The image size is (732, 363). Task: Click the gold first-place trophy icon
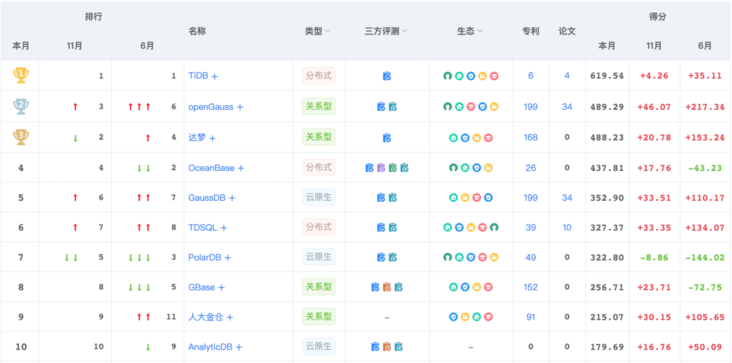click(x=21, y=76)
